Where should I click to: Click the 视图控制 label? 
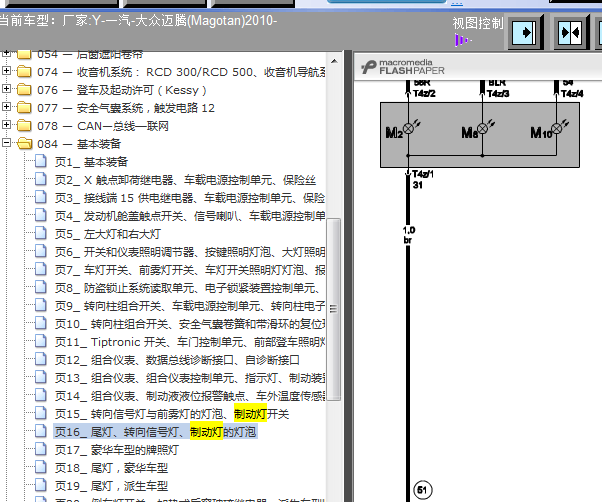pyautogui.click(x=477, y=23)
